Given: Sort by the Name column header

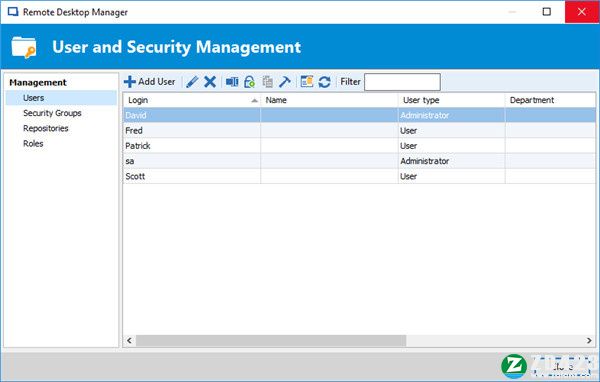Looking at the screenshot, I should (x=329, y=100).
